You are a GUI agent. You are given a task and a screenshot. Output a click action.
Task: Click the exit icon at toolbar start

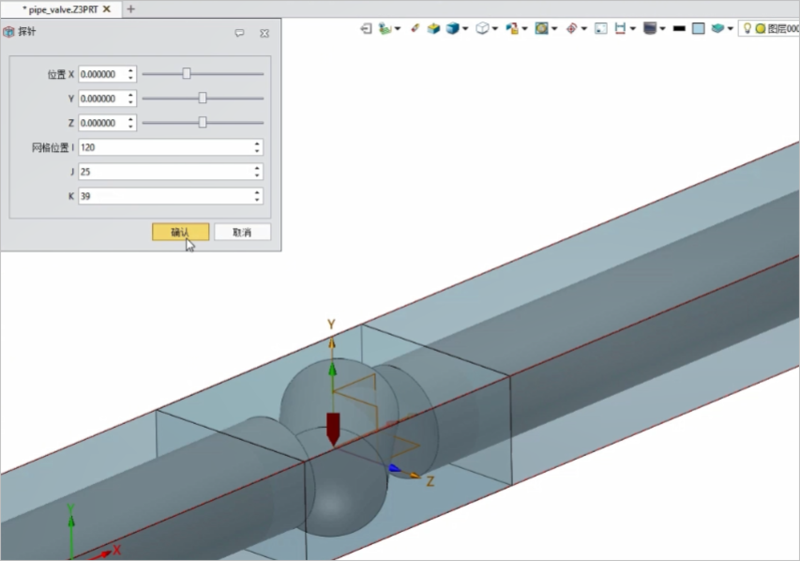[366, 29]
